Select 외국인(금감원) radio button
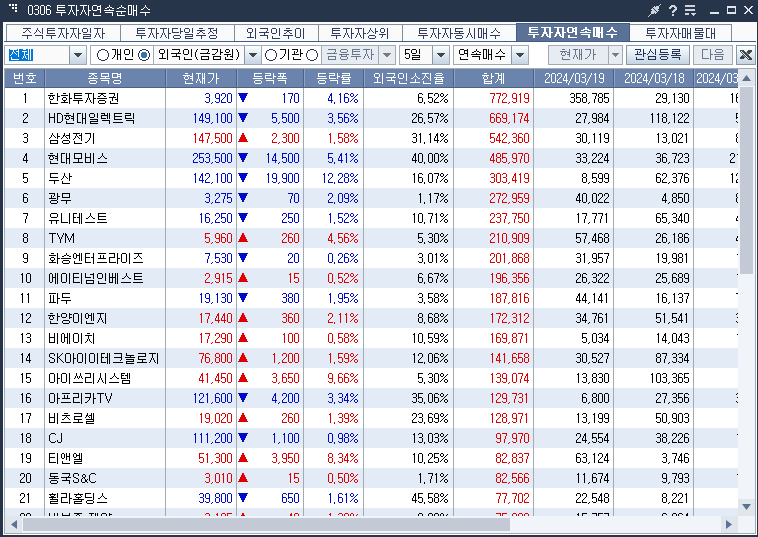 click(x=144, y=55)
